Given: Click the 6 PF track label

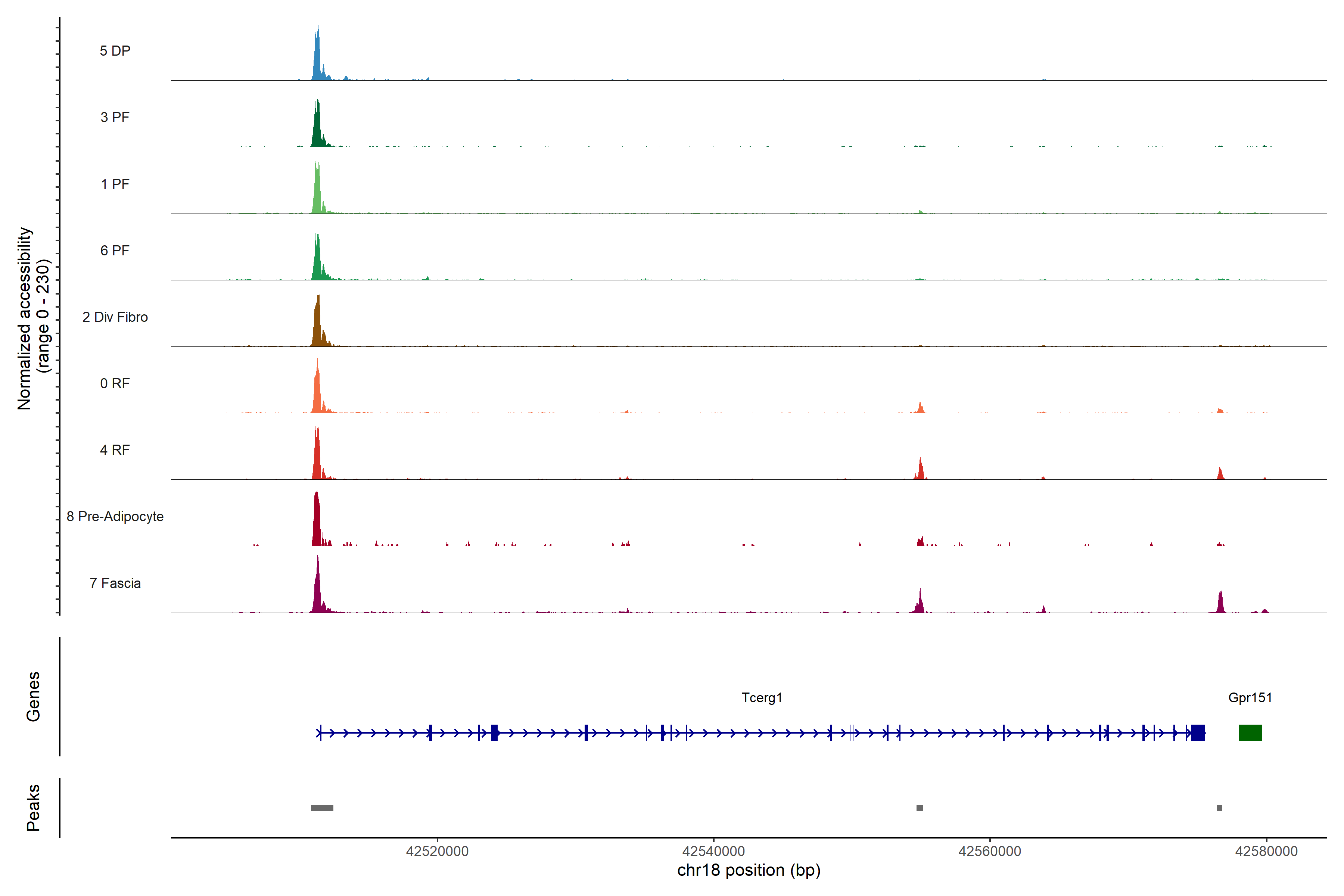Looking at the screenshot, I should tap(115, 250).
